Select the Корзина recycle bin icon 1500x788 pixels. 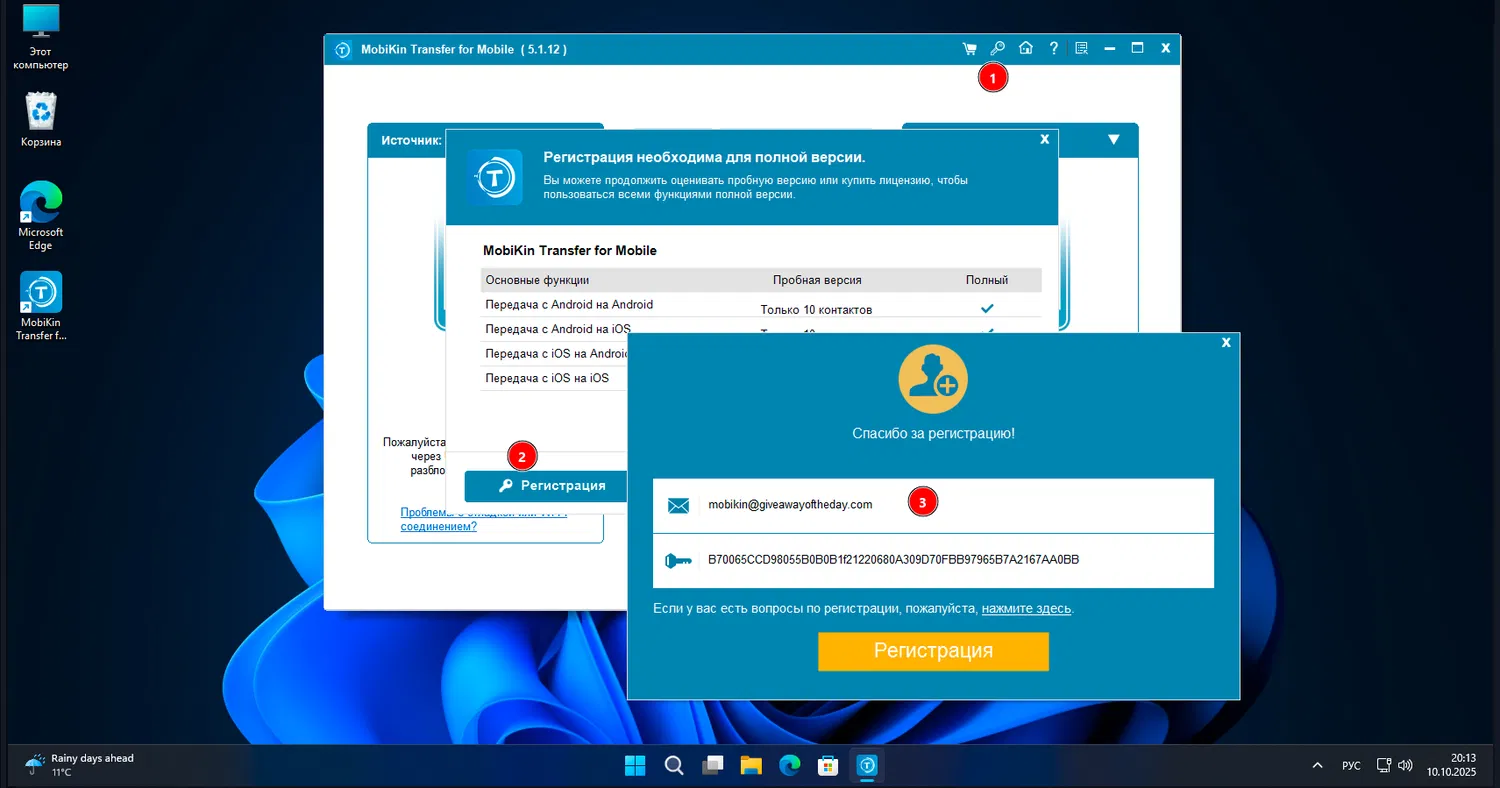tap(41, 120)
